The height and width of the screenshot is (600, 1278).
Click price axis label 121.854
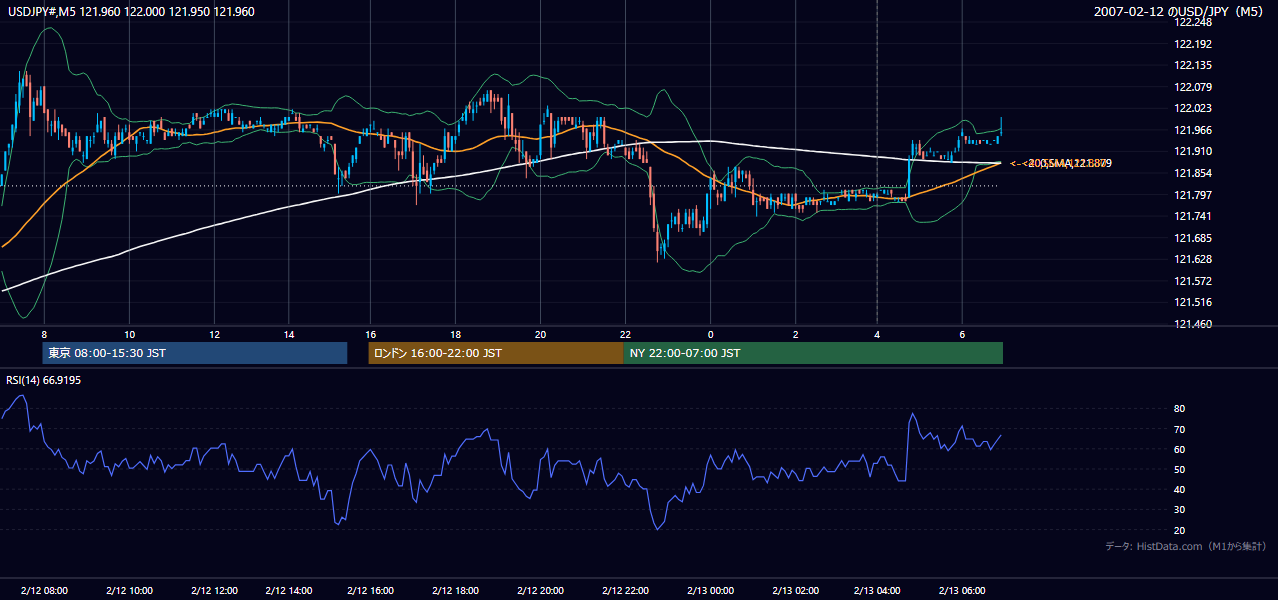click(x=1194, y=173)
